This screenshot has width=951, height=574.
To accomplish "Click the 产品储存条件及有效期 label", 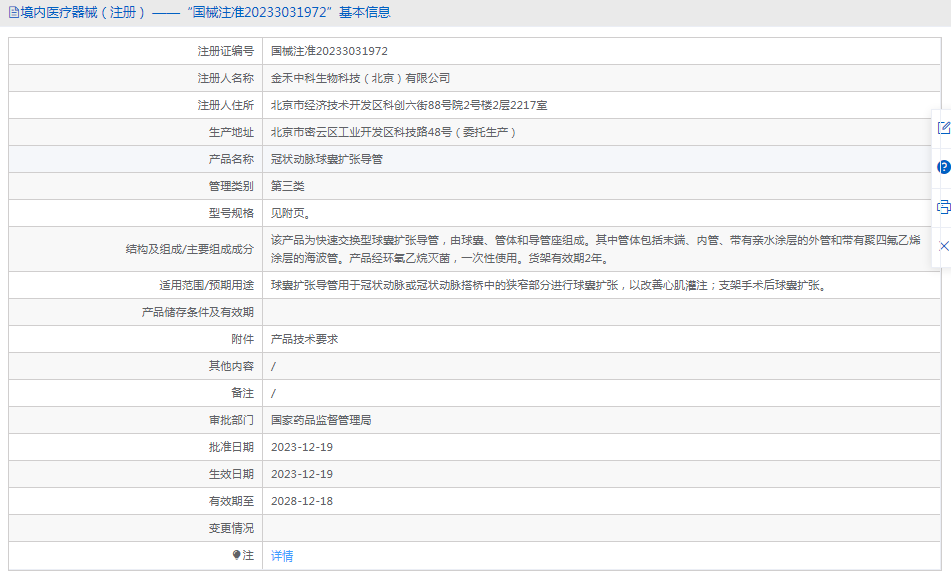I will (x=198, y=312).
